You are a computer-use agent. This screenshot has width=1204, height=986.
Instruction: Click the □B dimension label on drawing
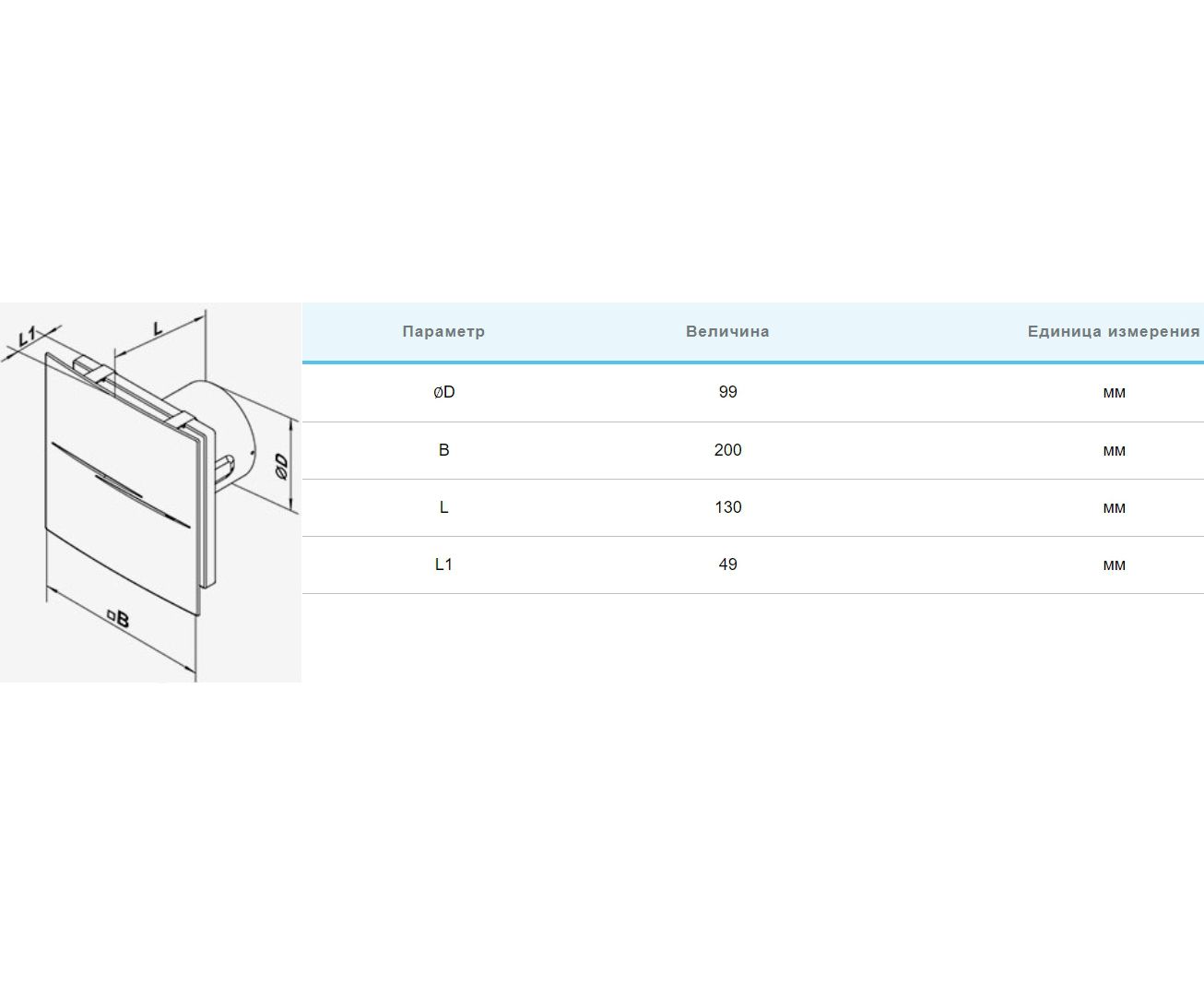tap(117, 619)
